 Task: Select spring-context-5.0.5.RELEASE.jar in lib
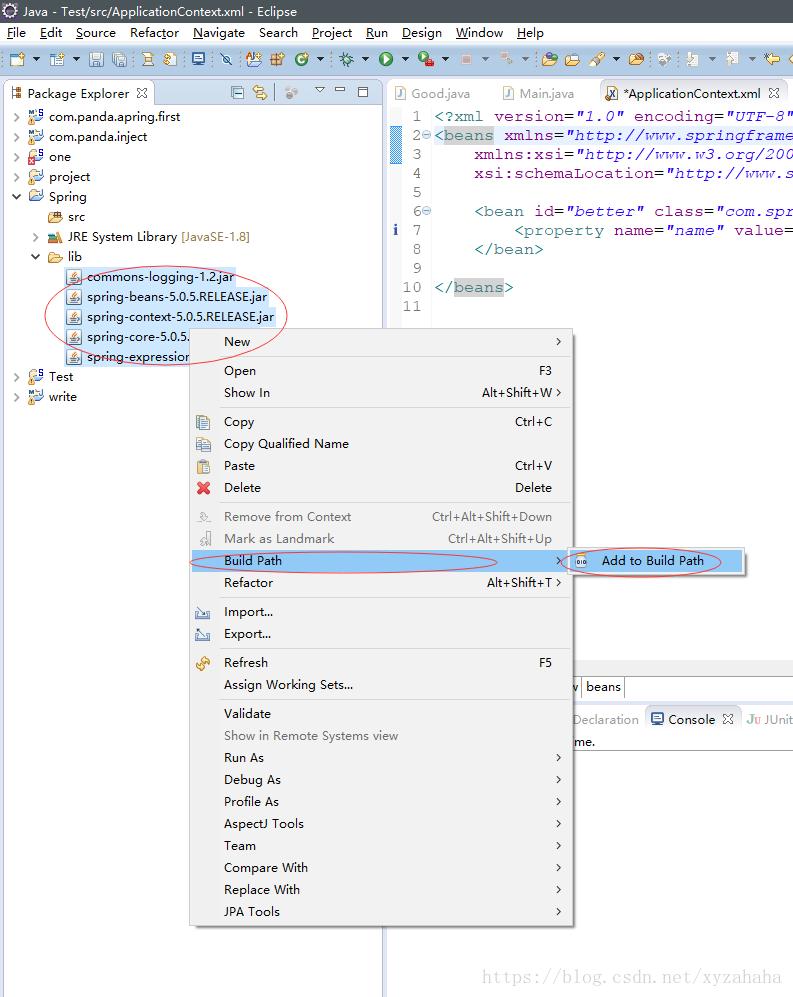tap(181, 317)
